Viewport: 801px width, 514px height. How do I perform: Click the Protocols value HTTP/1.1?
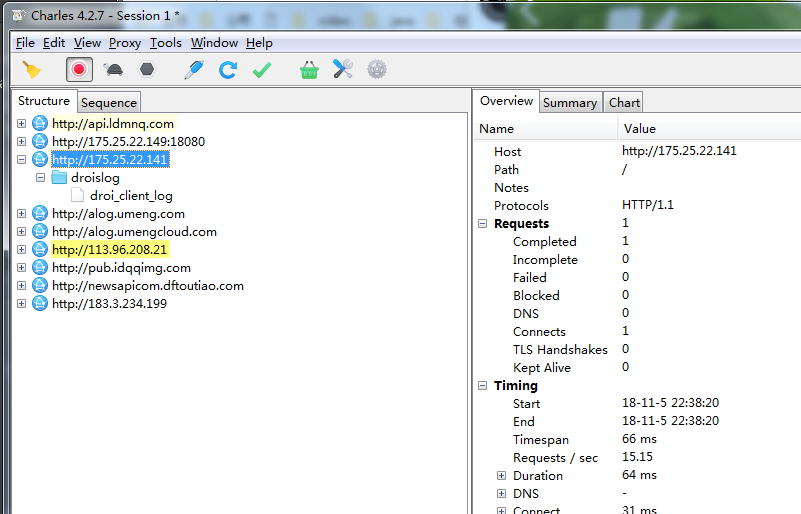[648, 205]
